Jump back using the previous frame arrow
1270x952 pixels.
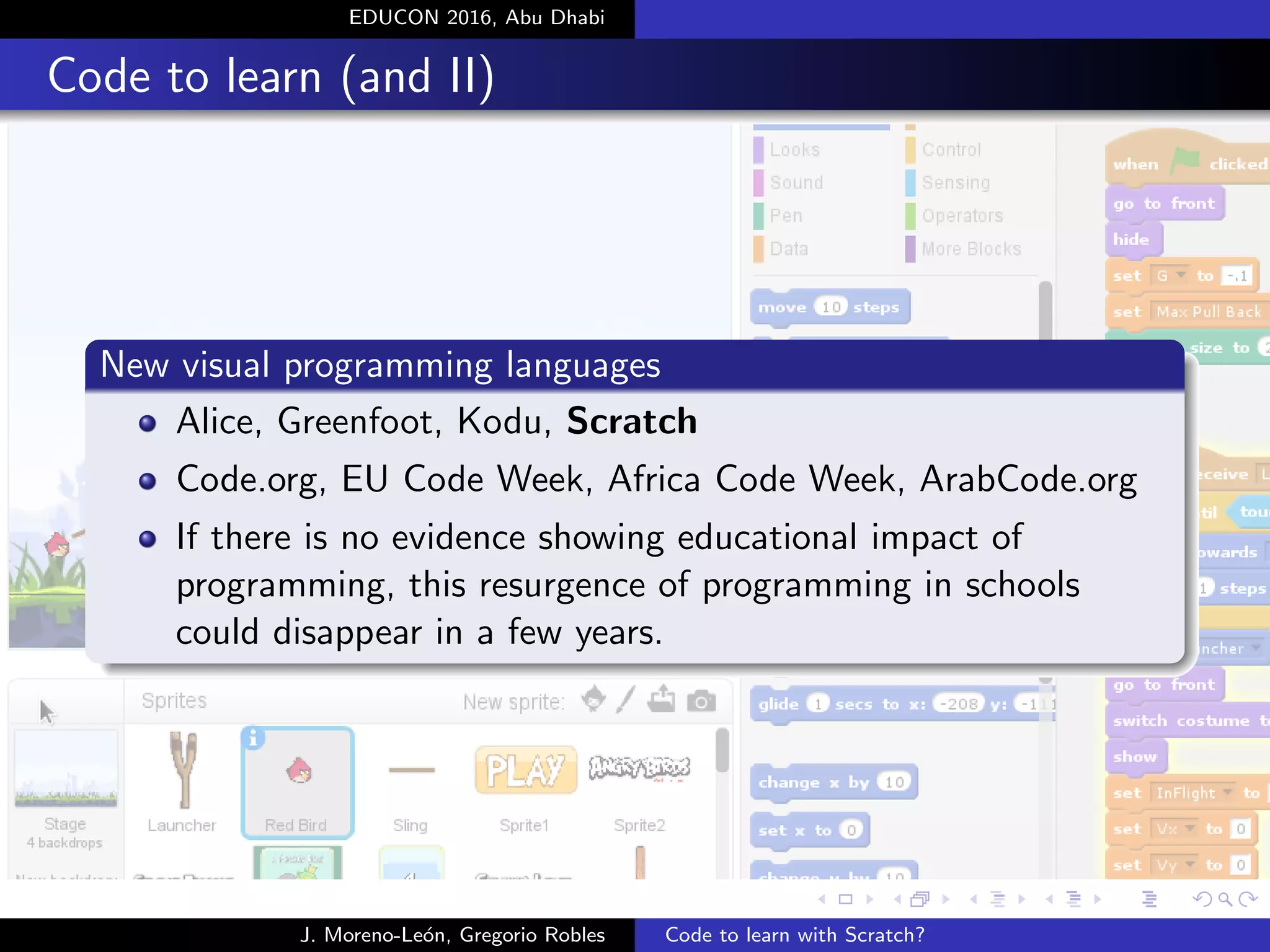click(897, 899)
